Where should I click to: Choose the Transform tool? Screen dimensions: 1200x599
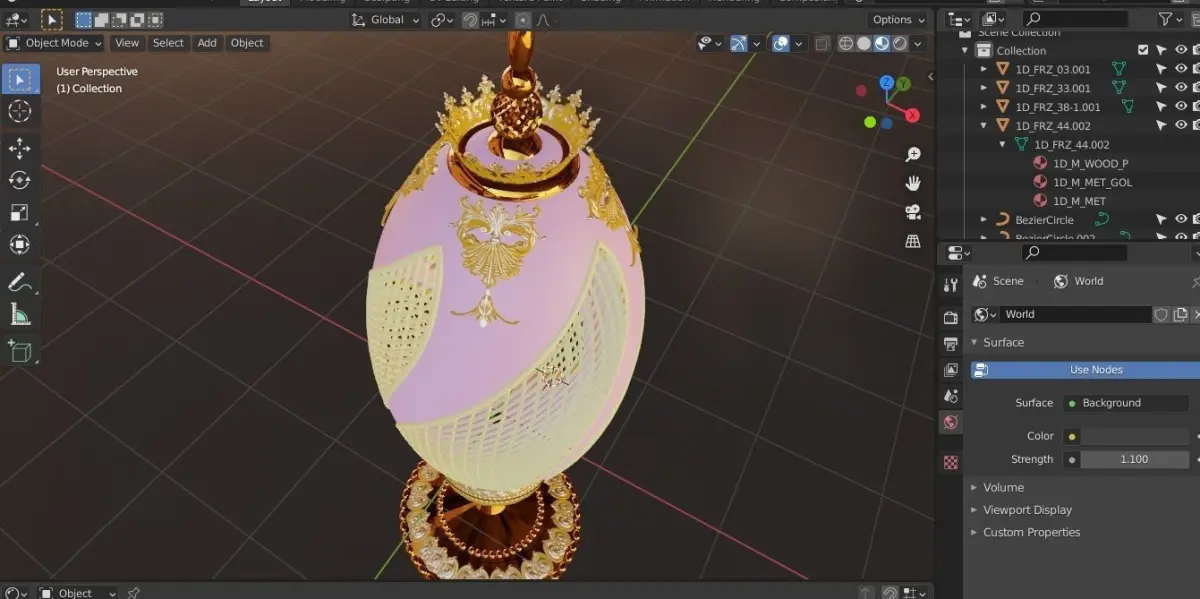(20, 245)
